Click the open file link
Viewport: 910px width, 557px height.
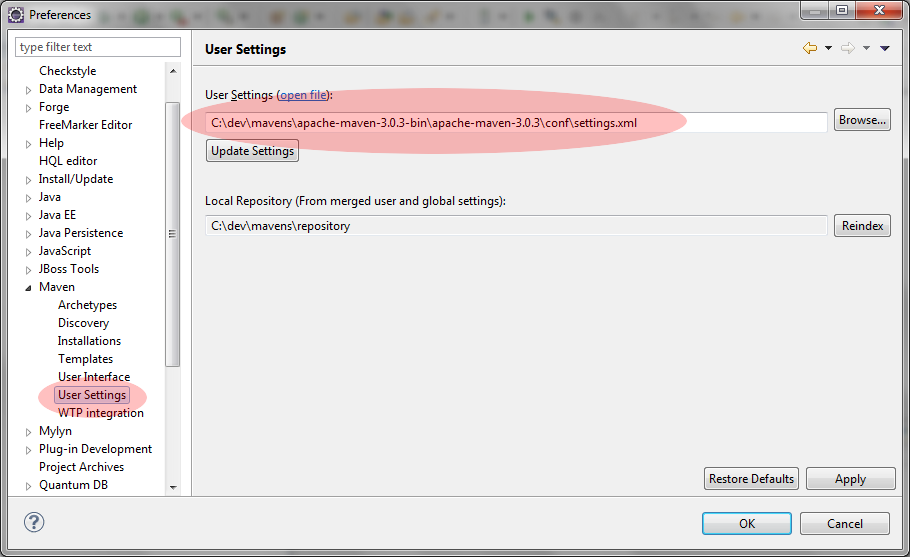[303, 95]
